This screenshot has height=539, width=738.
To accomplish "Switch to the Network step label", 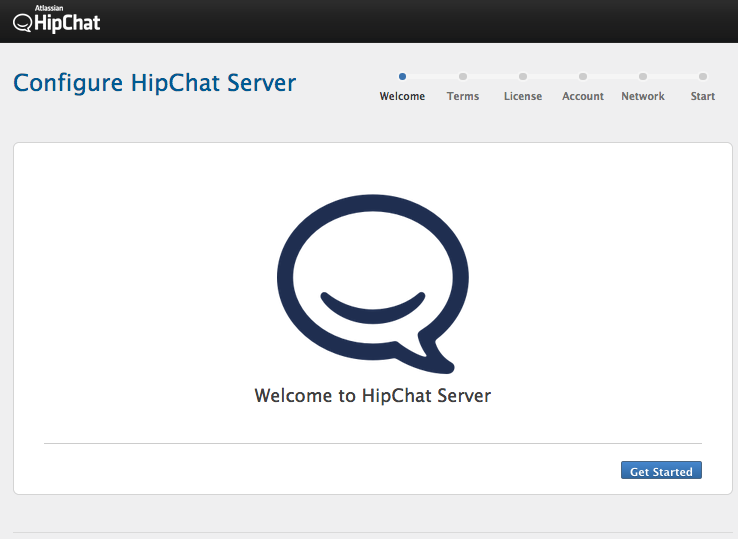I will tap(643, 96).
